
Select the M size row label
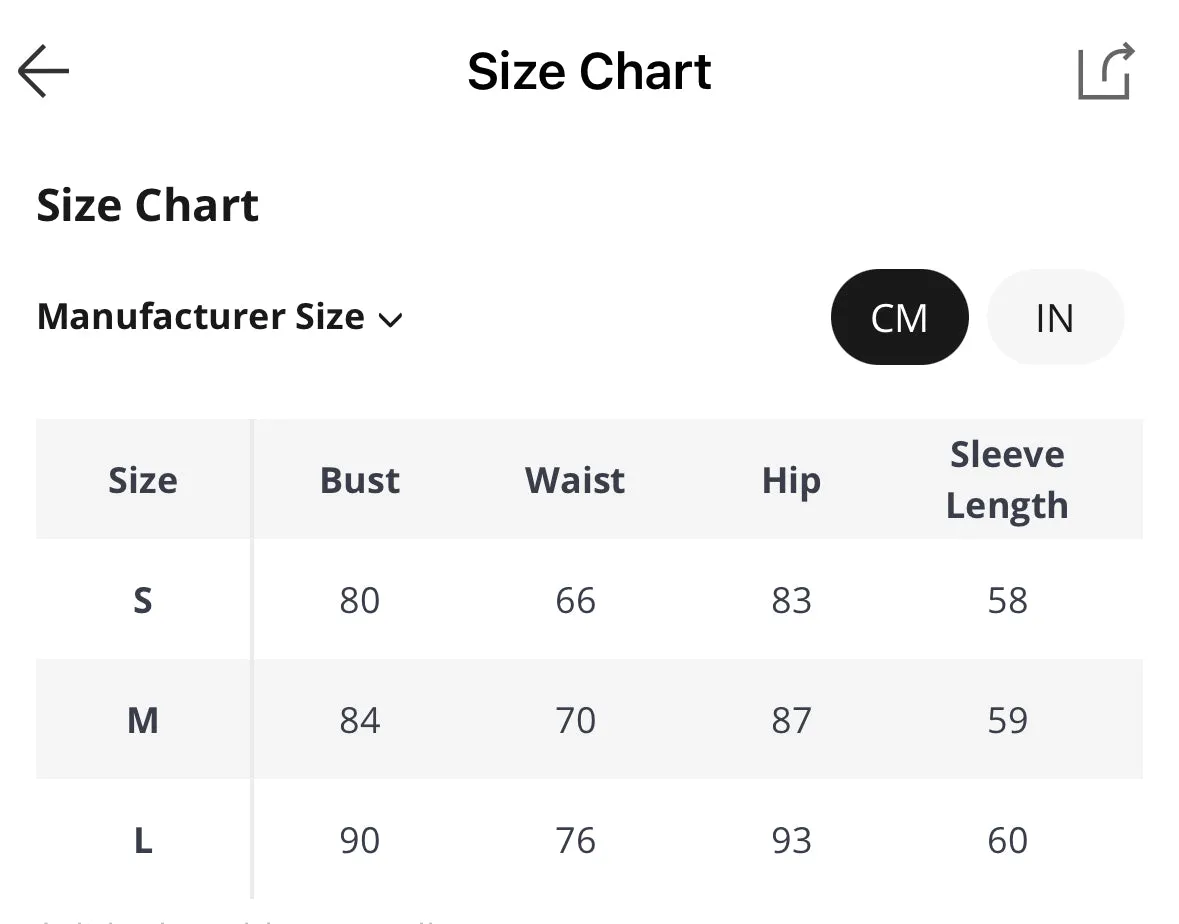pyautogui.click(x=143, y=720)
